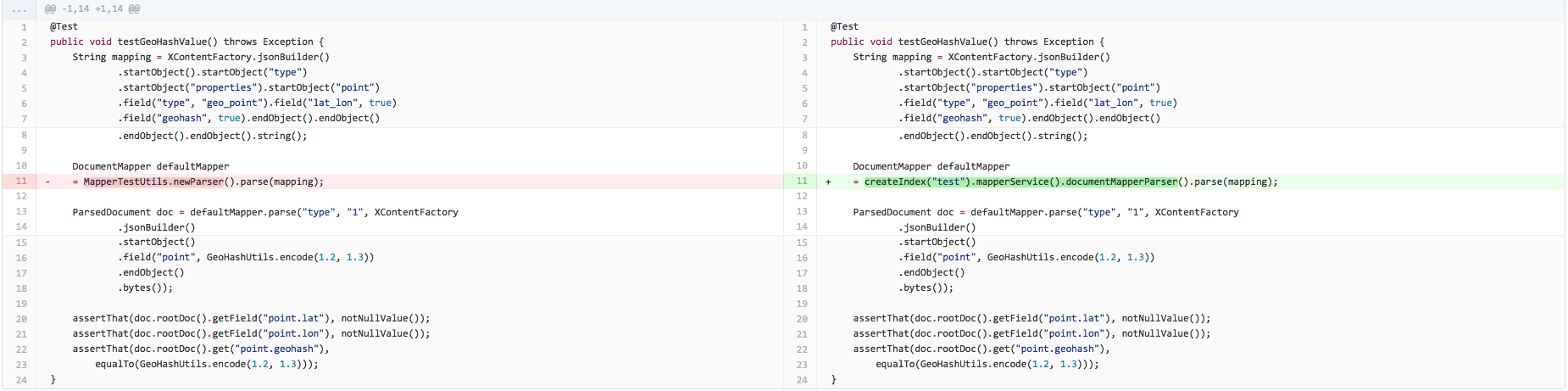1568x391 pixels.
Task: Select deleted line number 11 on left side
Action: point(21,182)
